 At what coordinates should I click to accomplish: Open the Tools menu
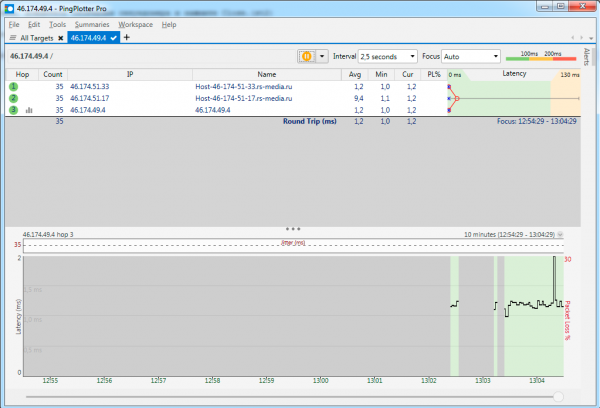[x=57, y=24]
